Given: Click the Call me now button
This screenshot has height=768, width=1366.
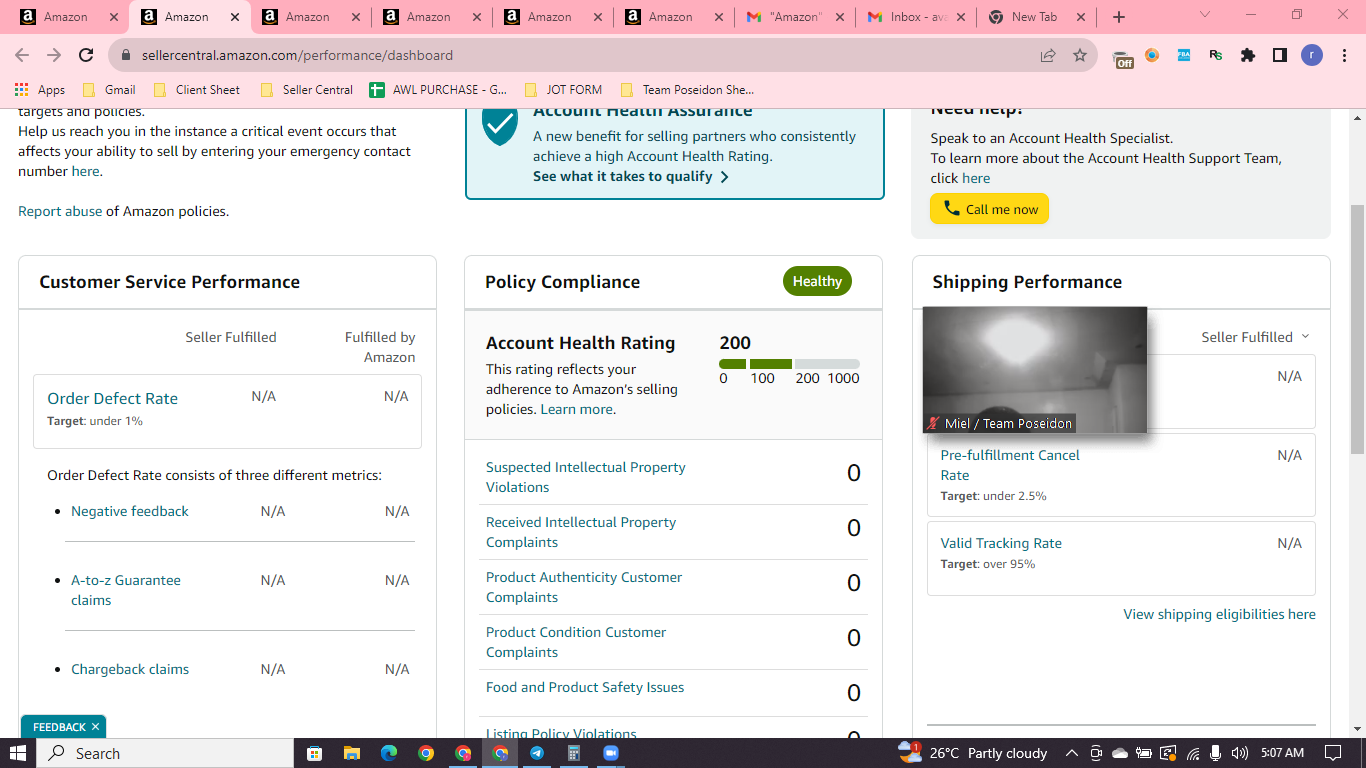Looking at the screenshot, I should [989, 209].
